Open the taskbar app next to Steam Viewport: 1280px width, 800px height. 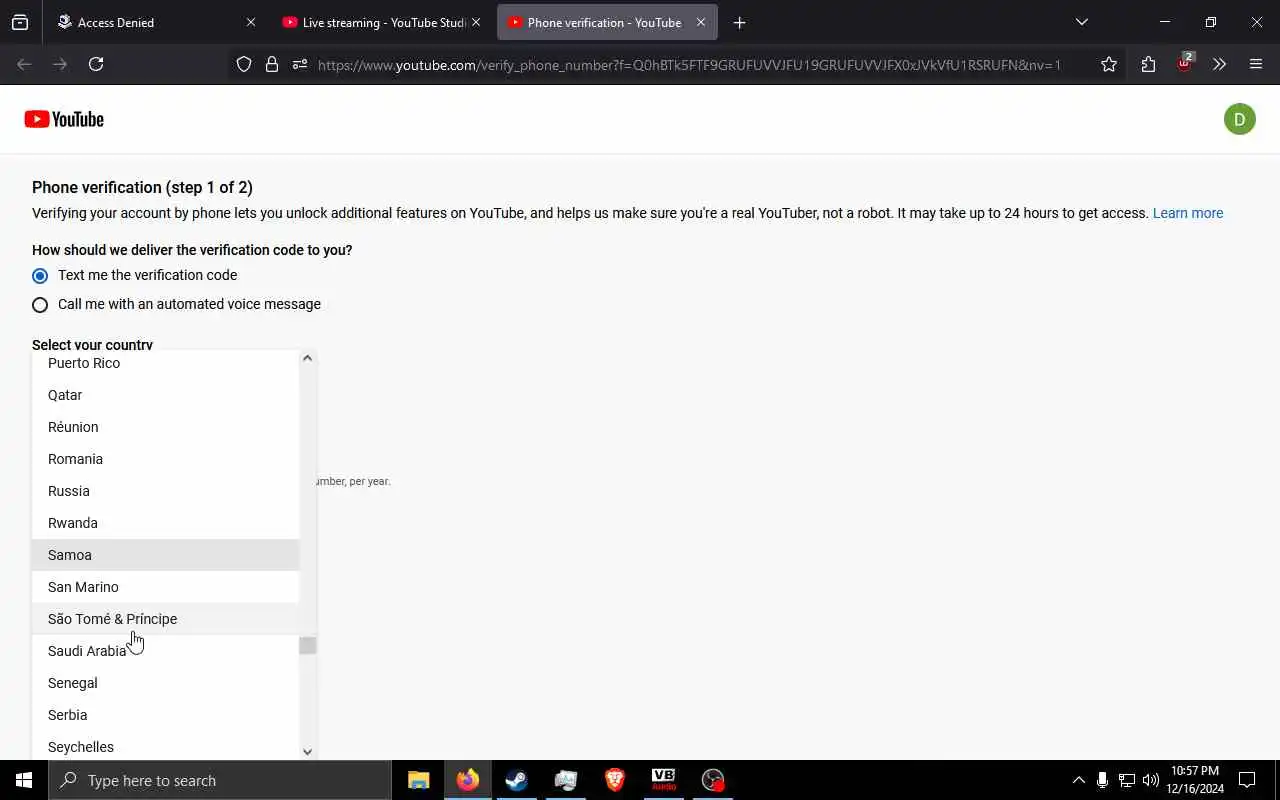coord(566,780)
